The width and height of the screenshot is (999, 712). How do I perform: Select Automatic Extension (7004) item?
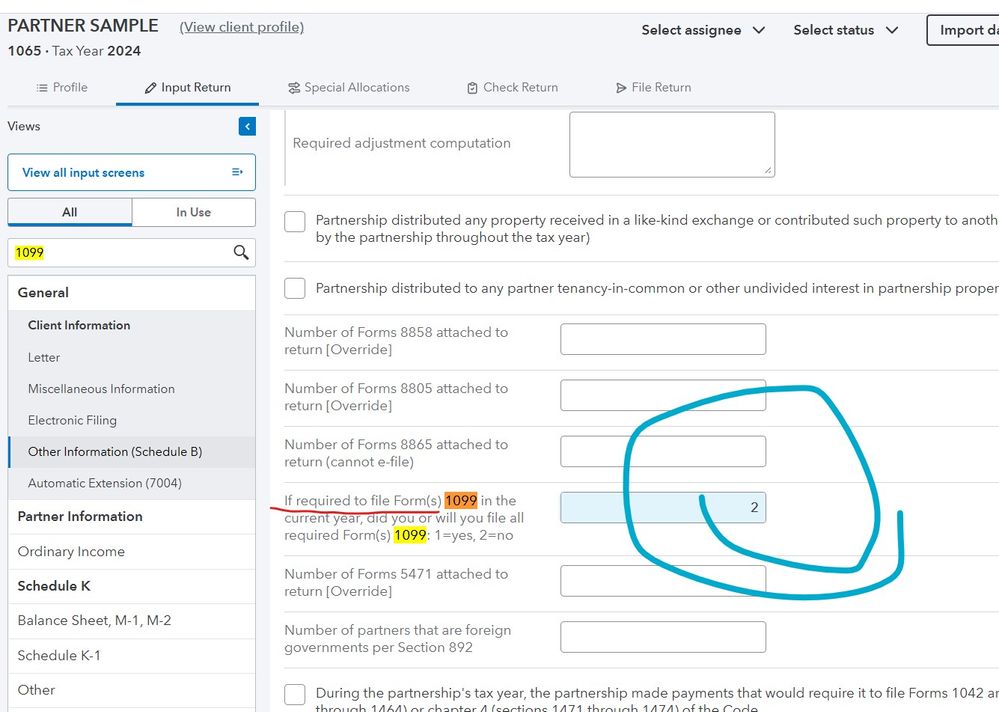[x=105, y=483]
